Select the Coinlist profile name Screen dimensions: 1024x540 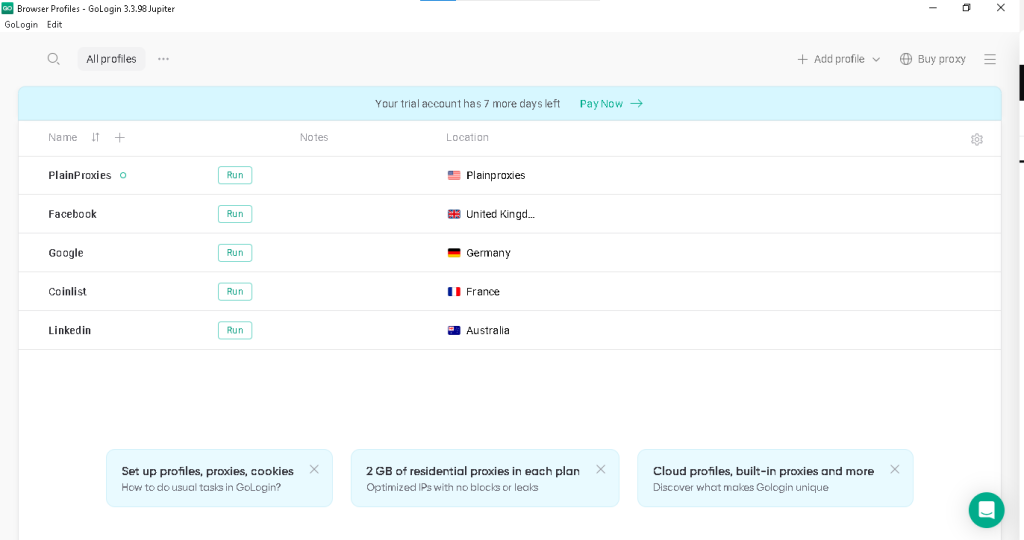[67, 291]
